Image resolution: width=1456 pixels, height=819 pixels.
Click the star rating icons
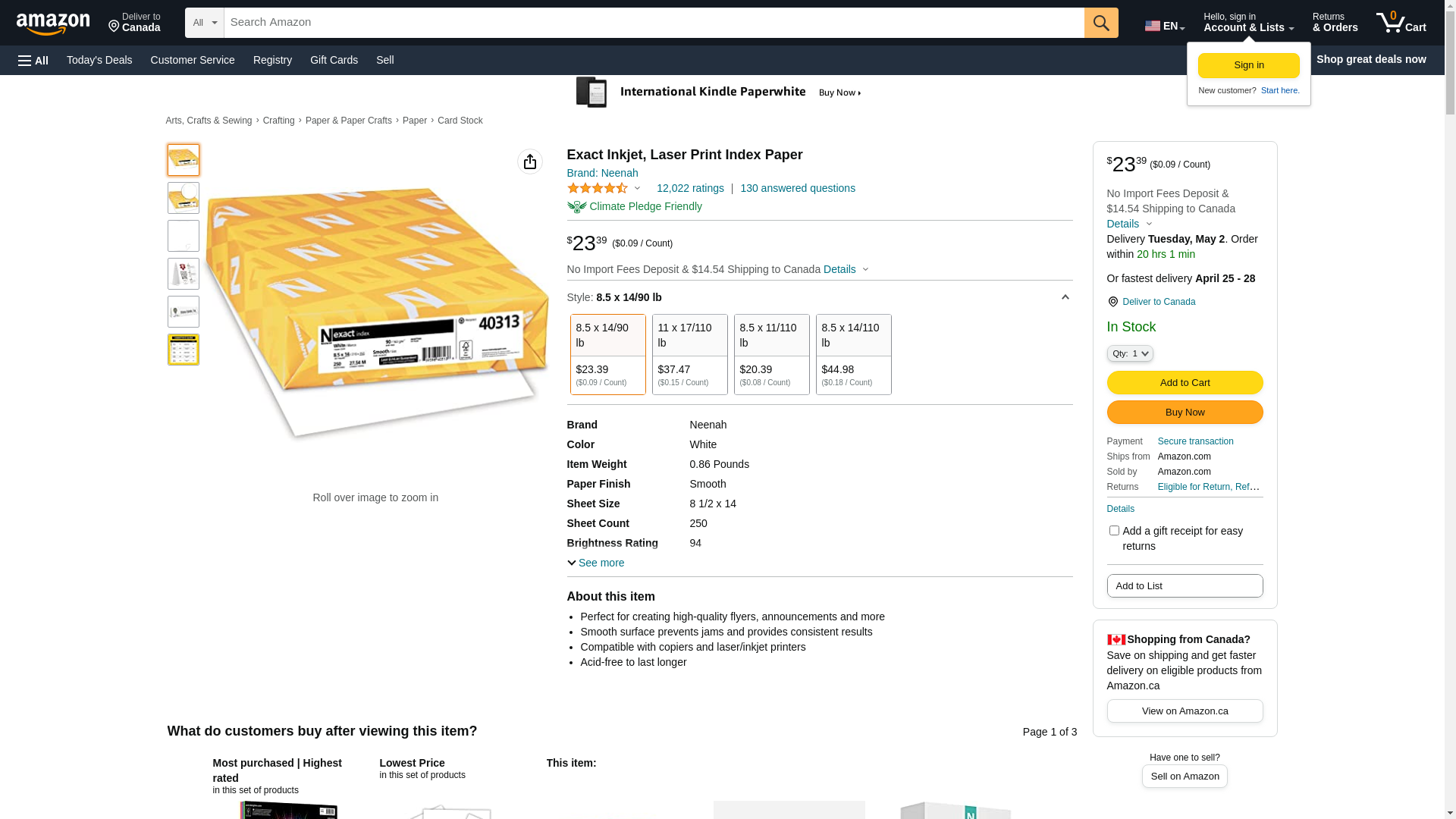click(x=598, y=188)
